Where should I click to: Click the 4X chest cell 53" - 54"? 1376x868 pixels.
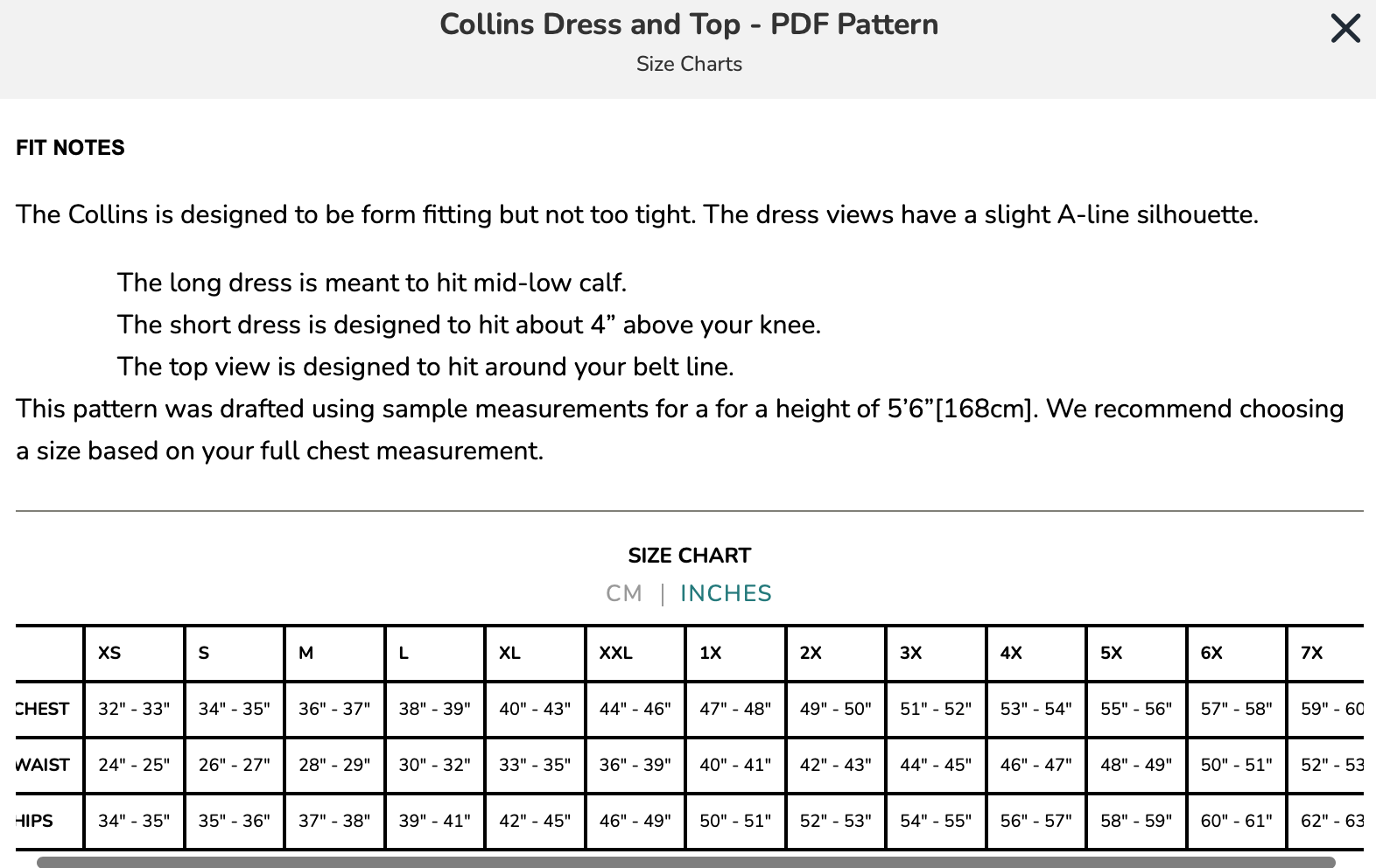[x=1036, y=709]
